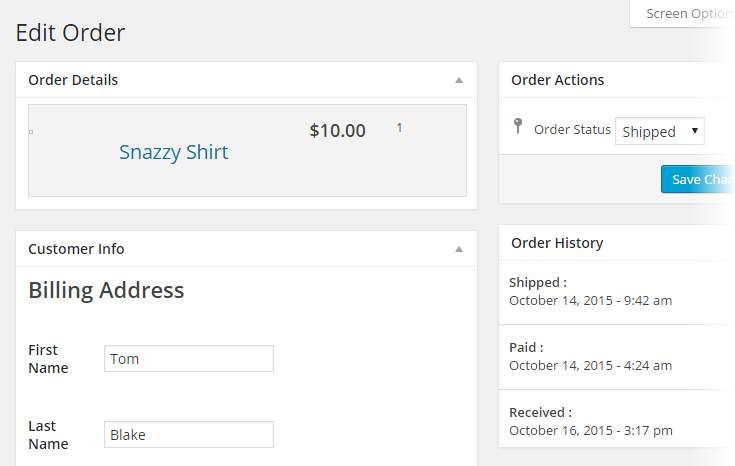The width and height of the screenshot is (735, 466).
Task: Open the Screen Options tab
Action: [x=686, y=14]
